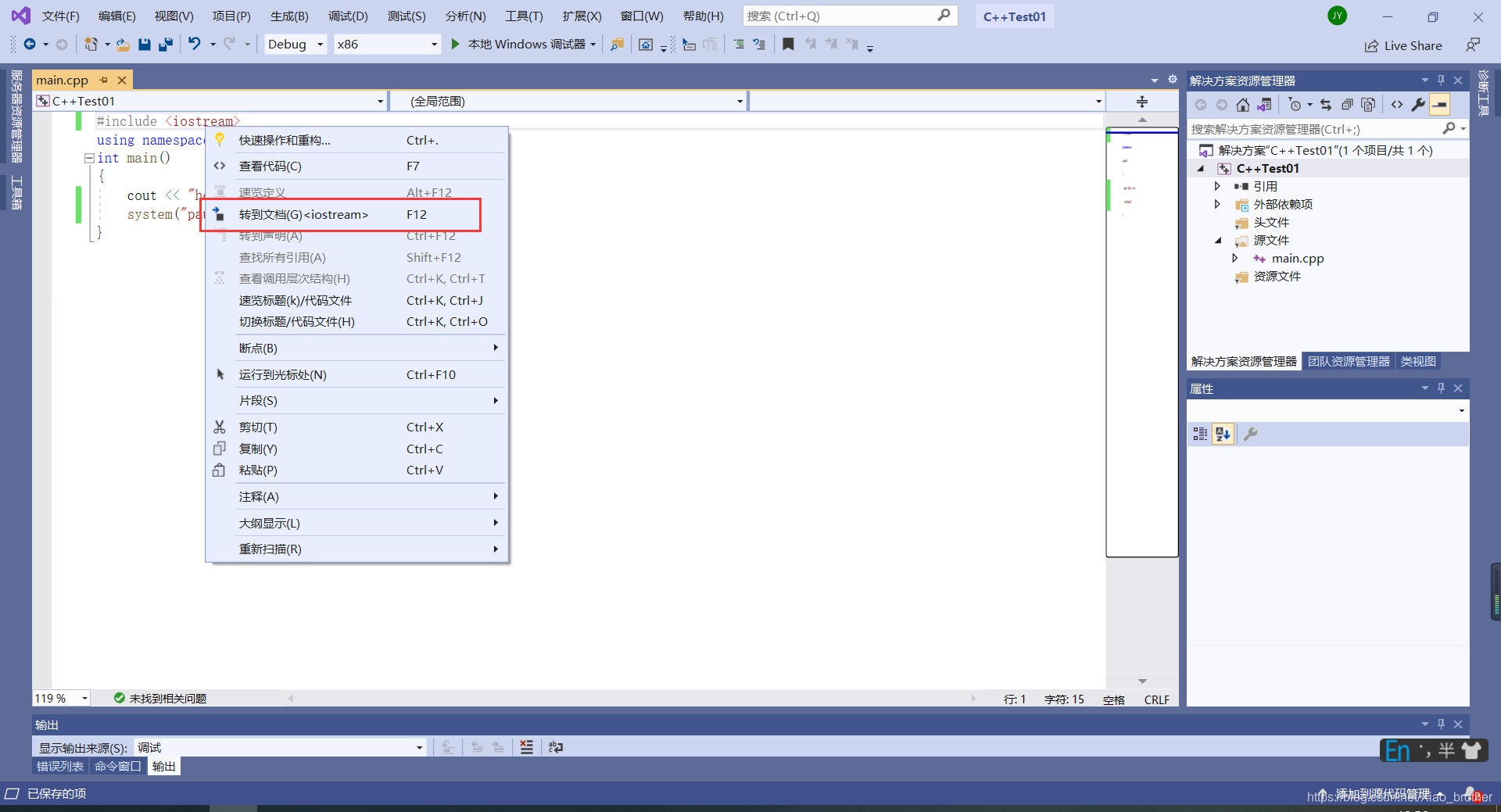1501x812 pixels.
Task: Select 切换标题/代码文件(H) menu entry
Action: (356, 321)
